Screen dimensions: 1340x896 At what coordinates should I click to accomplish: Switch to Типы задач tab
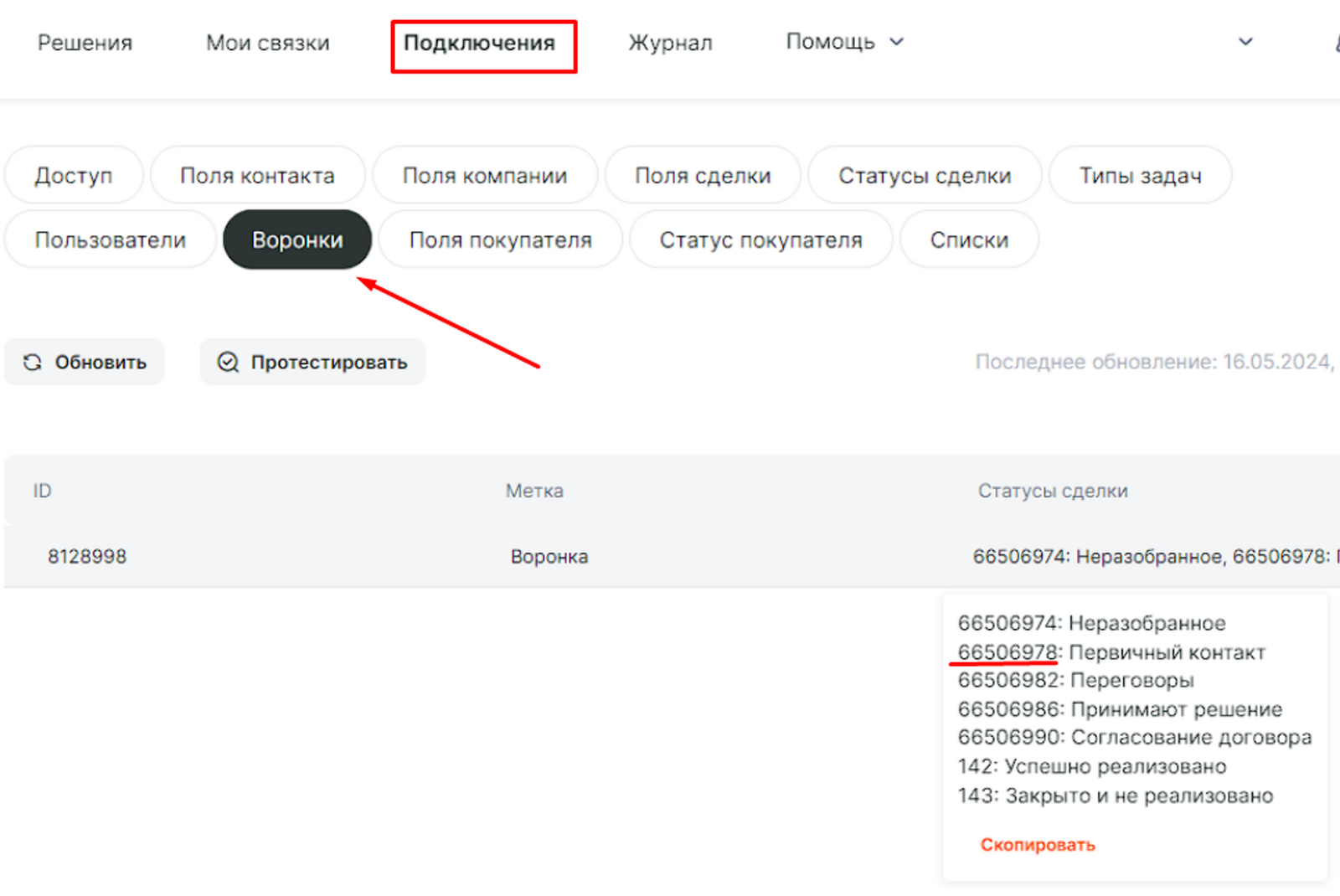tap(1140, 175)
